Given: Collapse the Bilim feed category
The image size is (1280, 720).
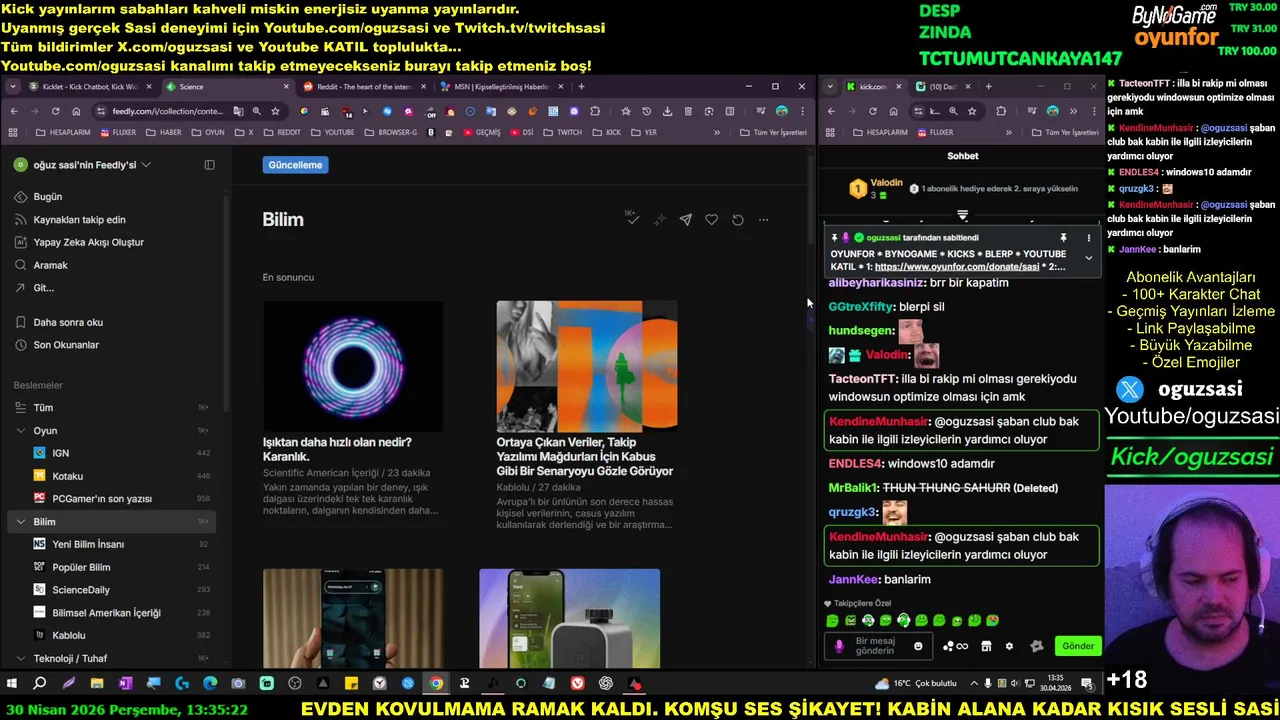Looking at the screenshot, I should point(21,522).
